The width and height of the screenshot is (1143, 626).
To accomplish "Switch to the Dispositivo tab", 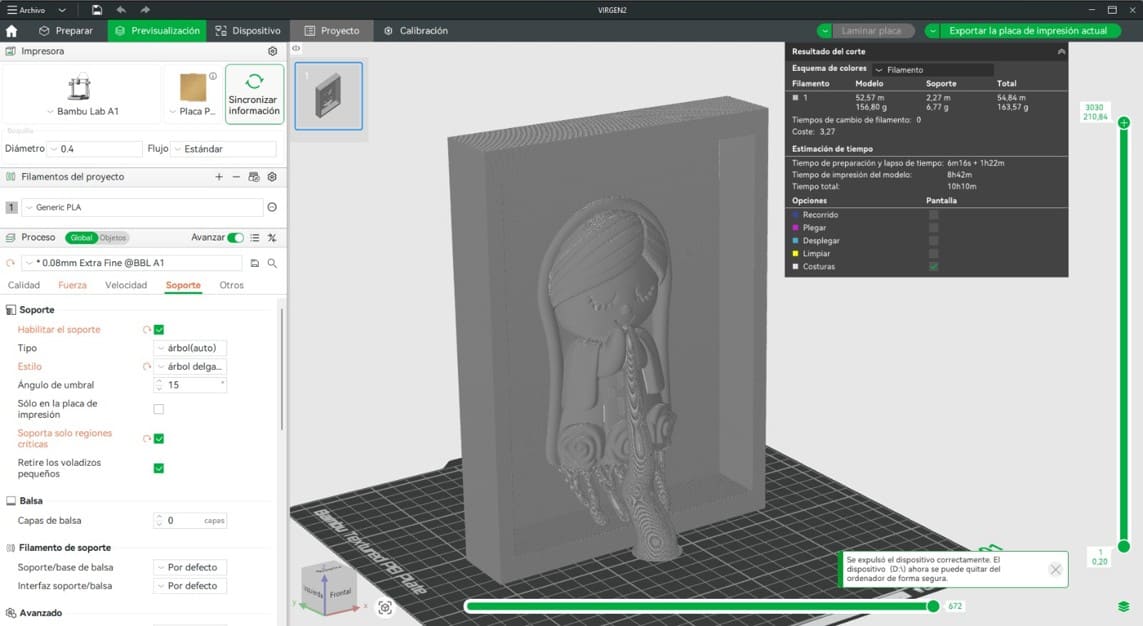I will [248, 31].
